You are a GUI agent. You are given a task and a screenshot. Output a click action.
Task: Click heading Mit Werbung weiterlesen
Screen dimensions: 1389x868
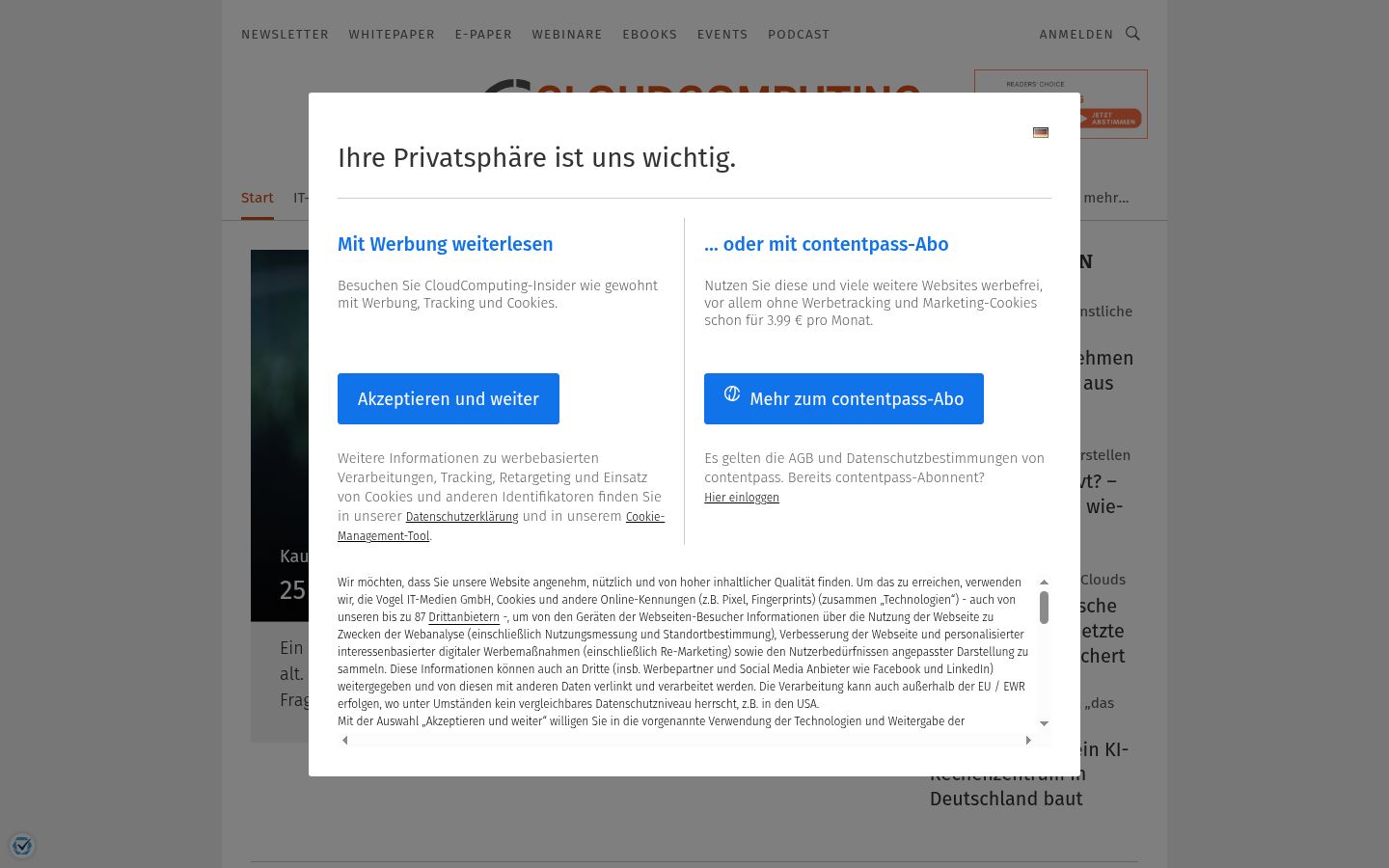click(x=446, y=244)
